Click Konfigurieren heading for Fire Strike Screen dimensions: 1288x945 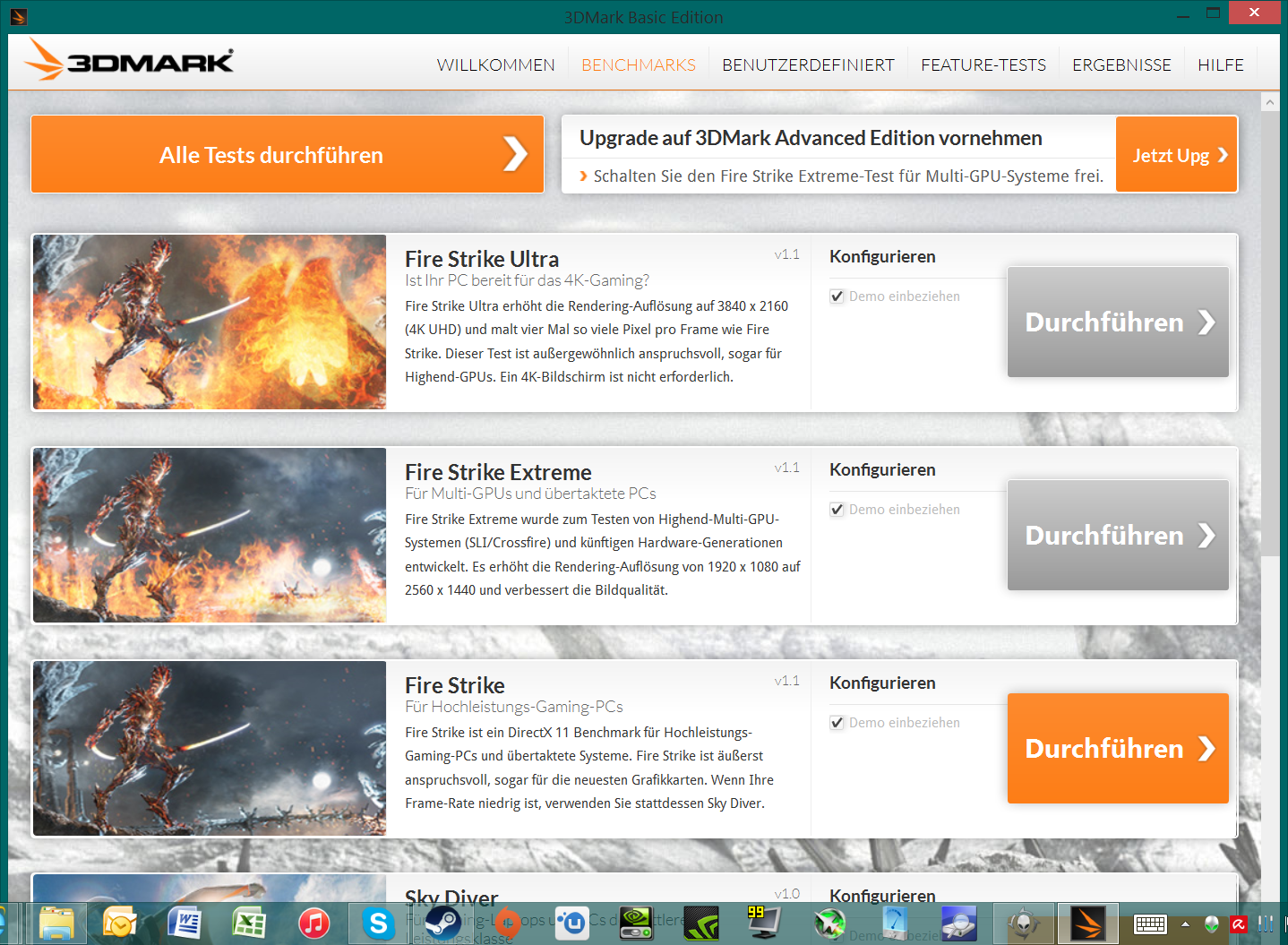pyautogui.click(x=882, y=683)
